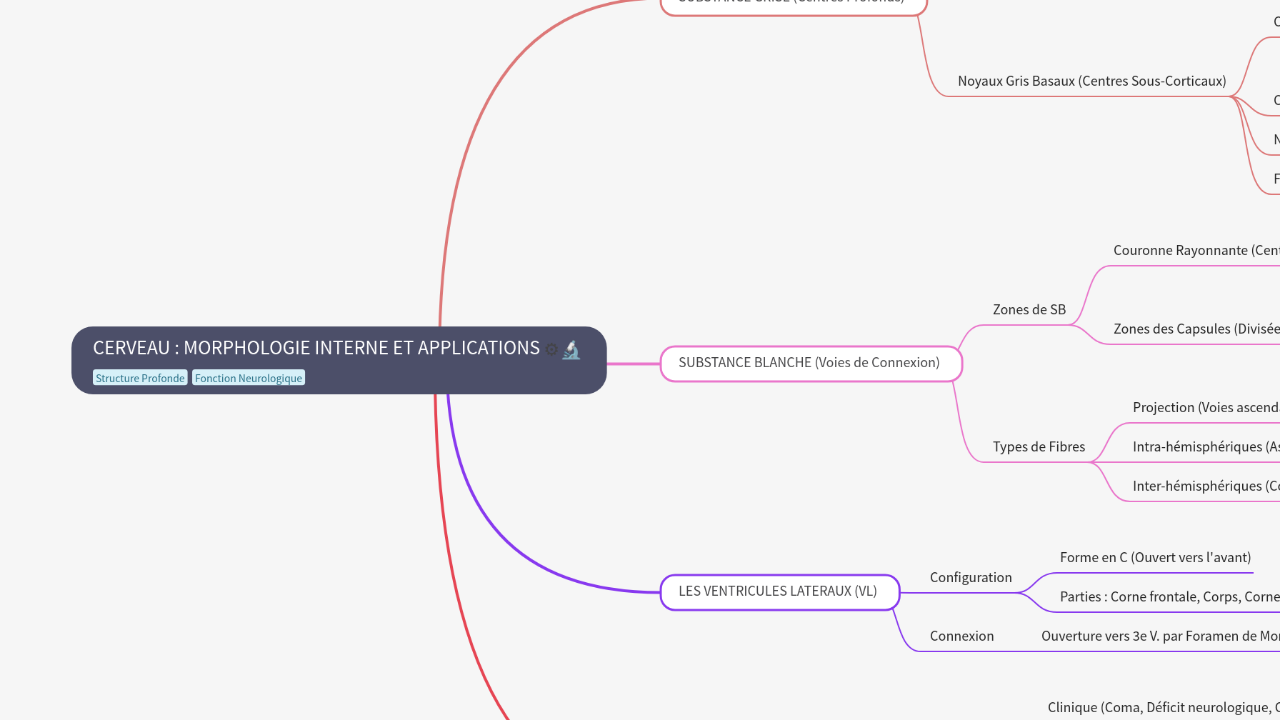Image resolution: width=1280 pixels, height=720 pixels.
Task: Click the 'Intra-hémisphériques' fiber node
Action: point(1205,447)
